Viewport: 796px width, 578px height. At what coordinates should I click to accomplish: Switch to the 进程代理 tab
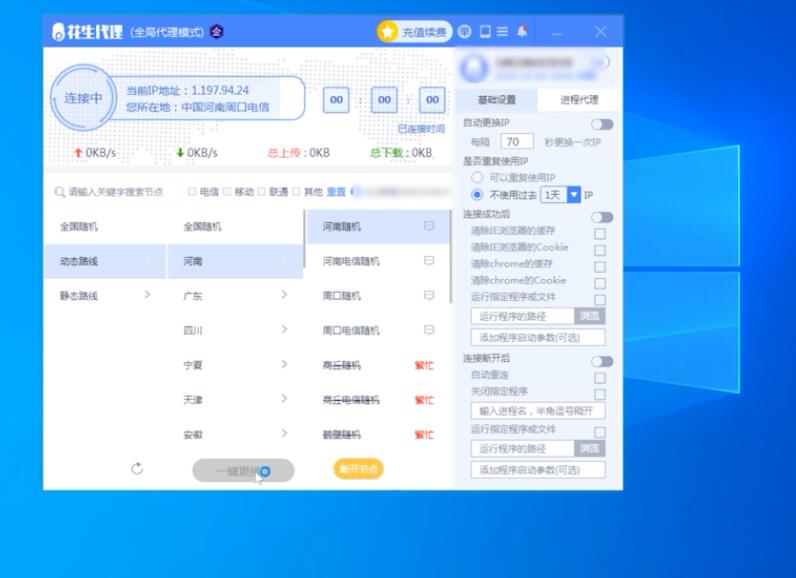click(x=579, y=99)
